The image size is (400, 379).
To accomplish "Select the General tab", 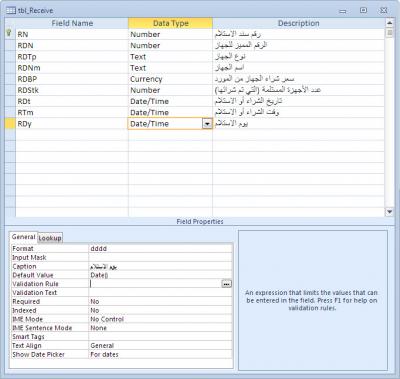I will click(23, 237).
